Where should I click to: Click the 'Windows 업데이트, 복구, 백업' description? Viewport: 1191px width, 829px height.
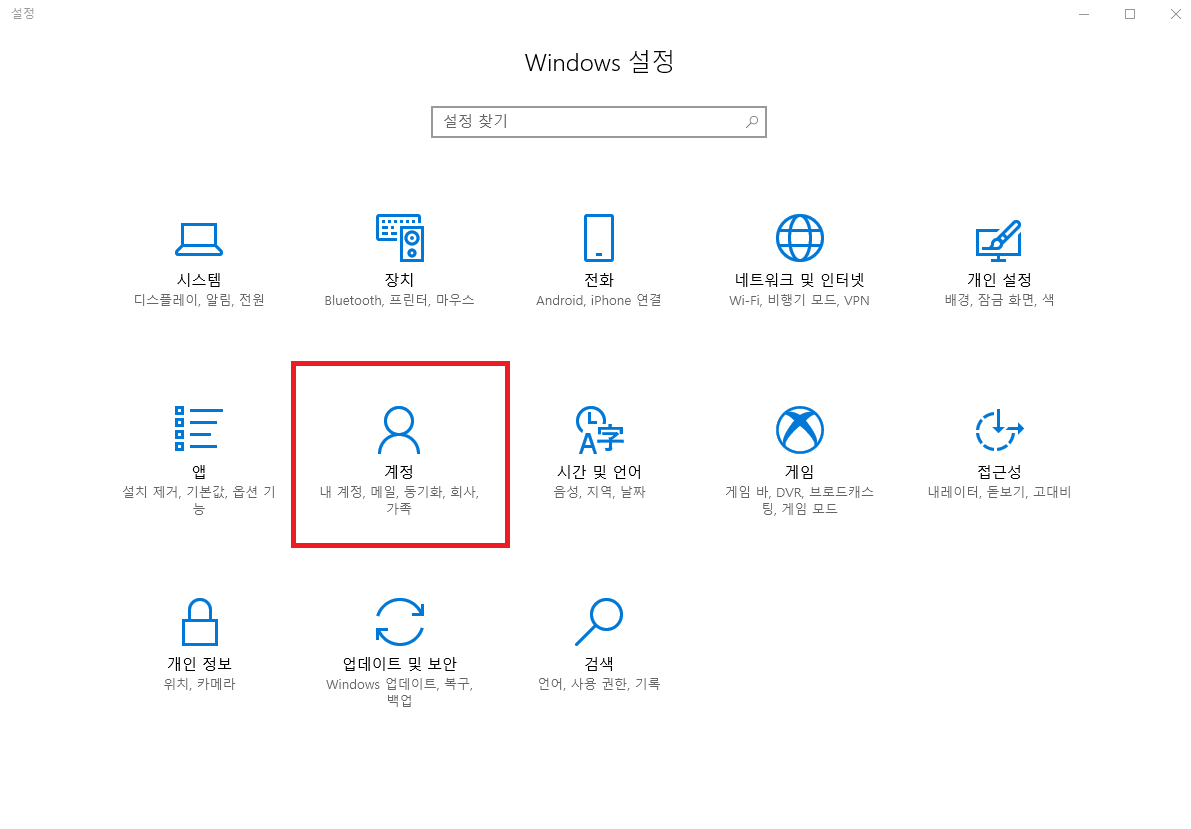tap(400, 692)
